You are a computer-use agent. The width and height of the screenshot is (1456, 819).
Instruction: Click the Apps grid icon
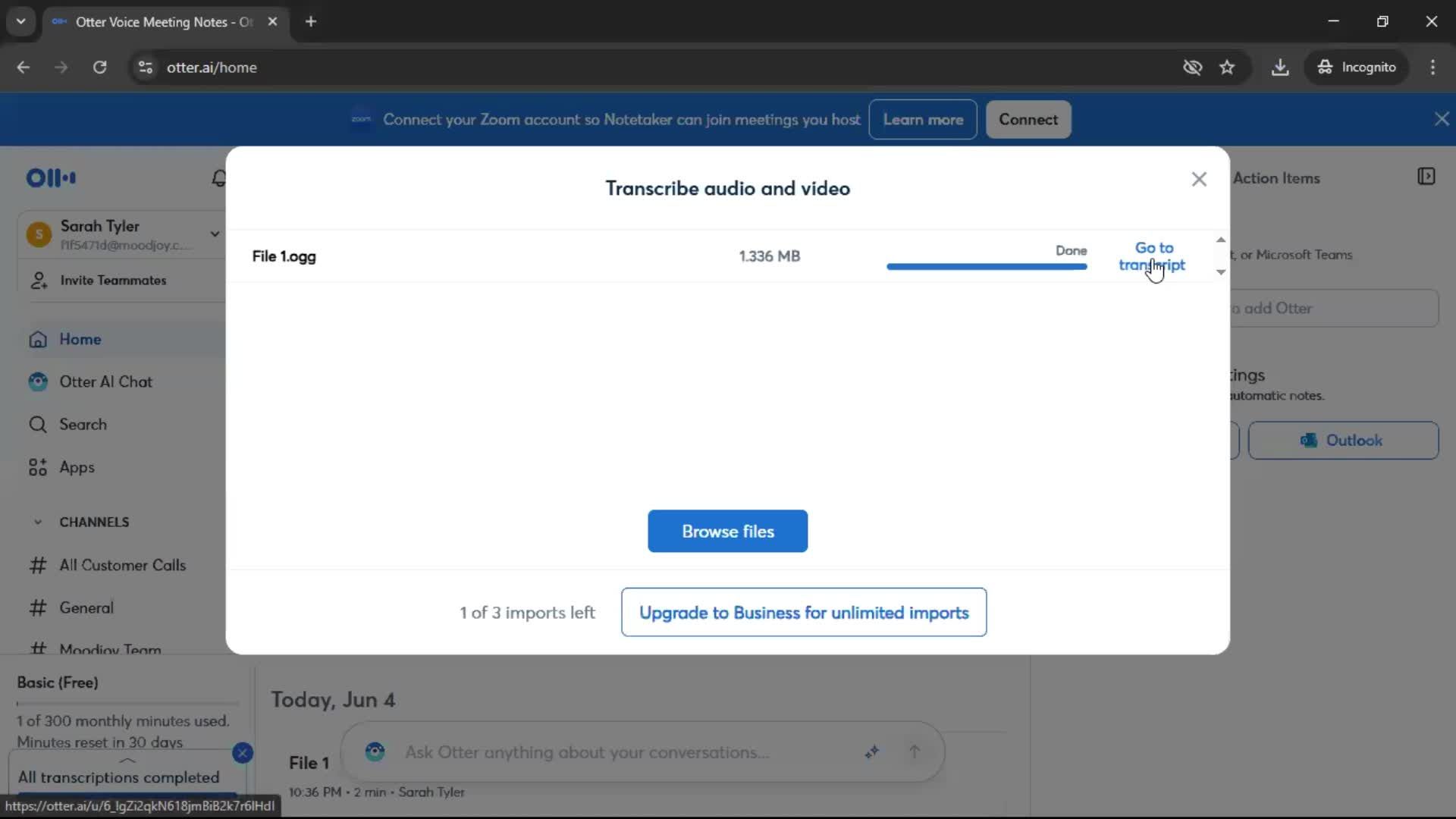point(38,467)
